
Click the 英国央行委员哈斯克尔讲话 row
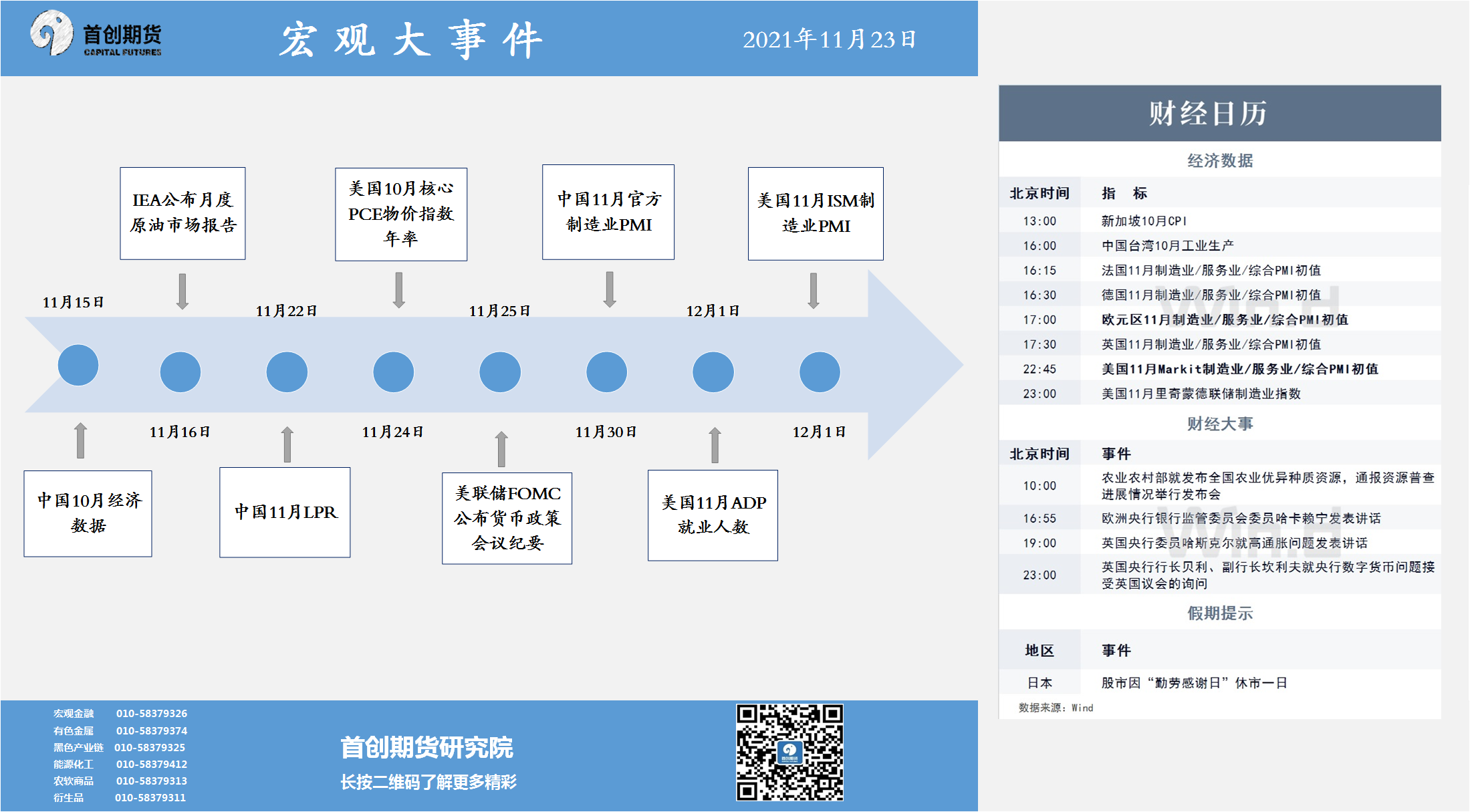[x=1220, y=543]
